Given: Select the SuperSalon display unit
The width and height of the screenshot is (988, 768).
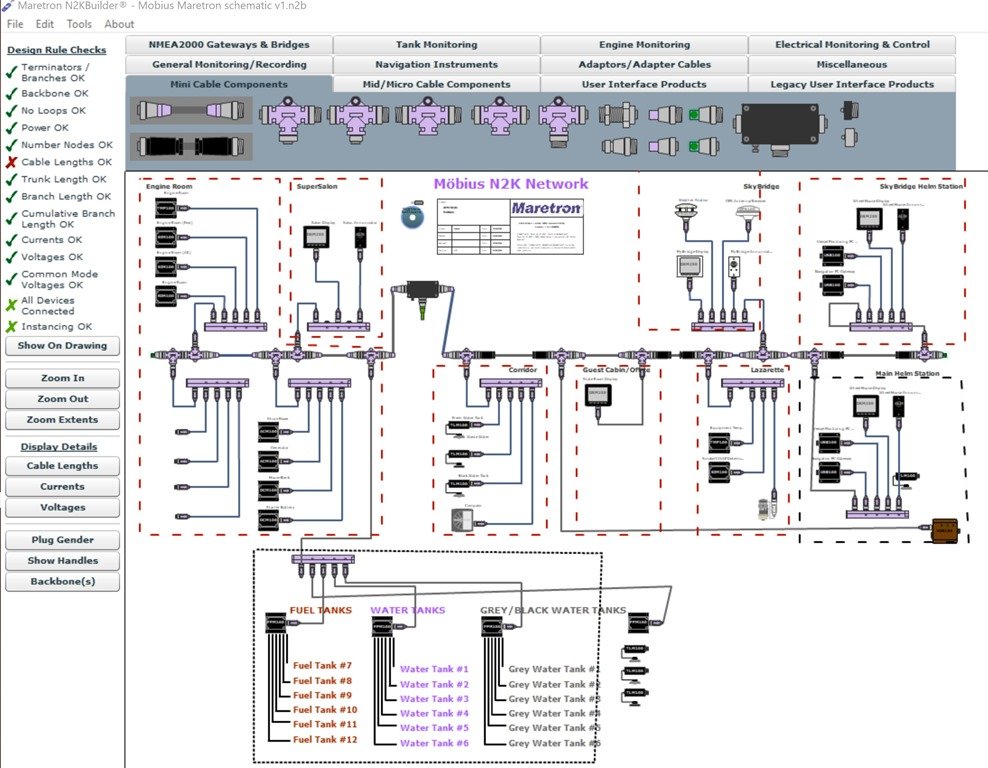Looking at the screenshot, I should click(315, 237).
